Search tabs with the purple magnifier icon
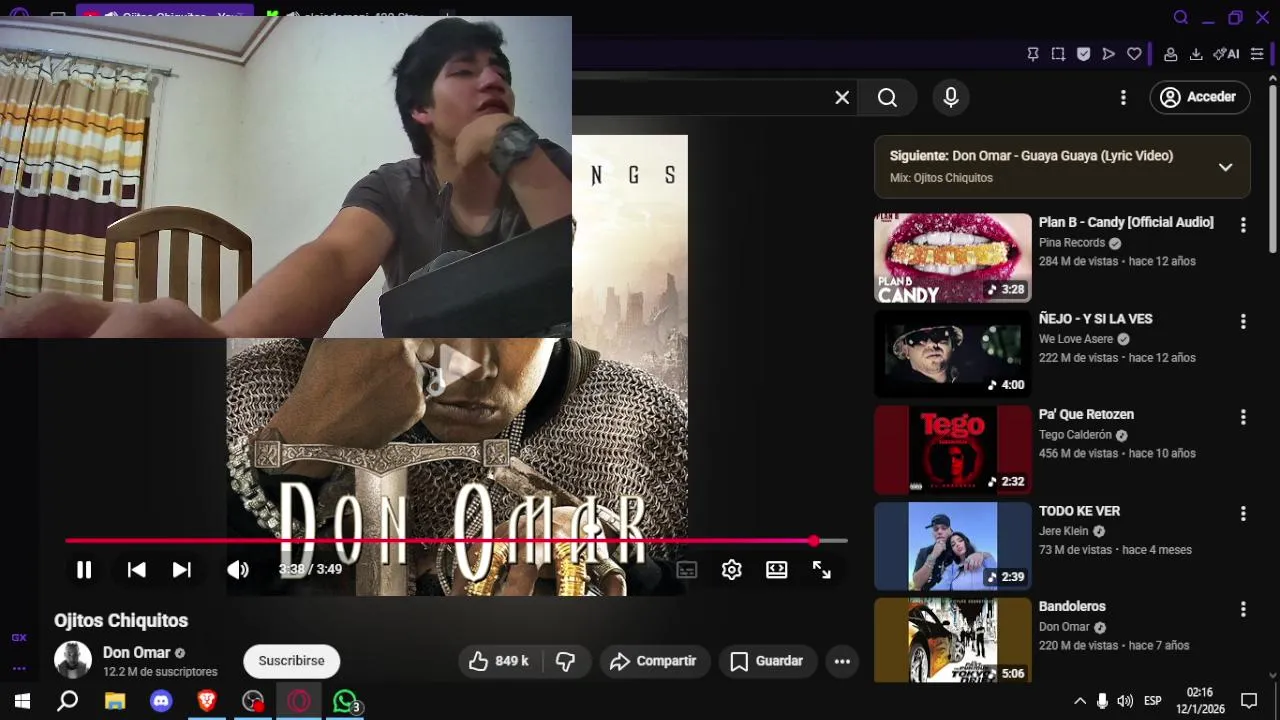The image size is (1280, 720). point(1181,17)
